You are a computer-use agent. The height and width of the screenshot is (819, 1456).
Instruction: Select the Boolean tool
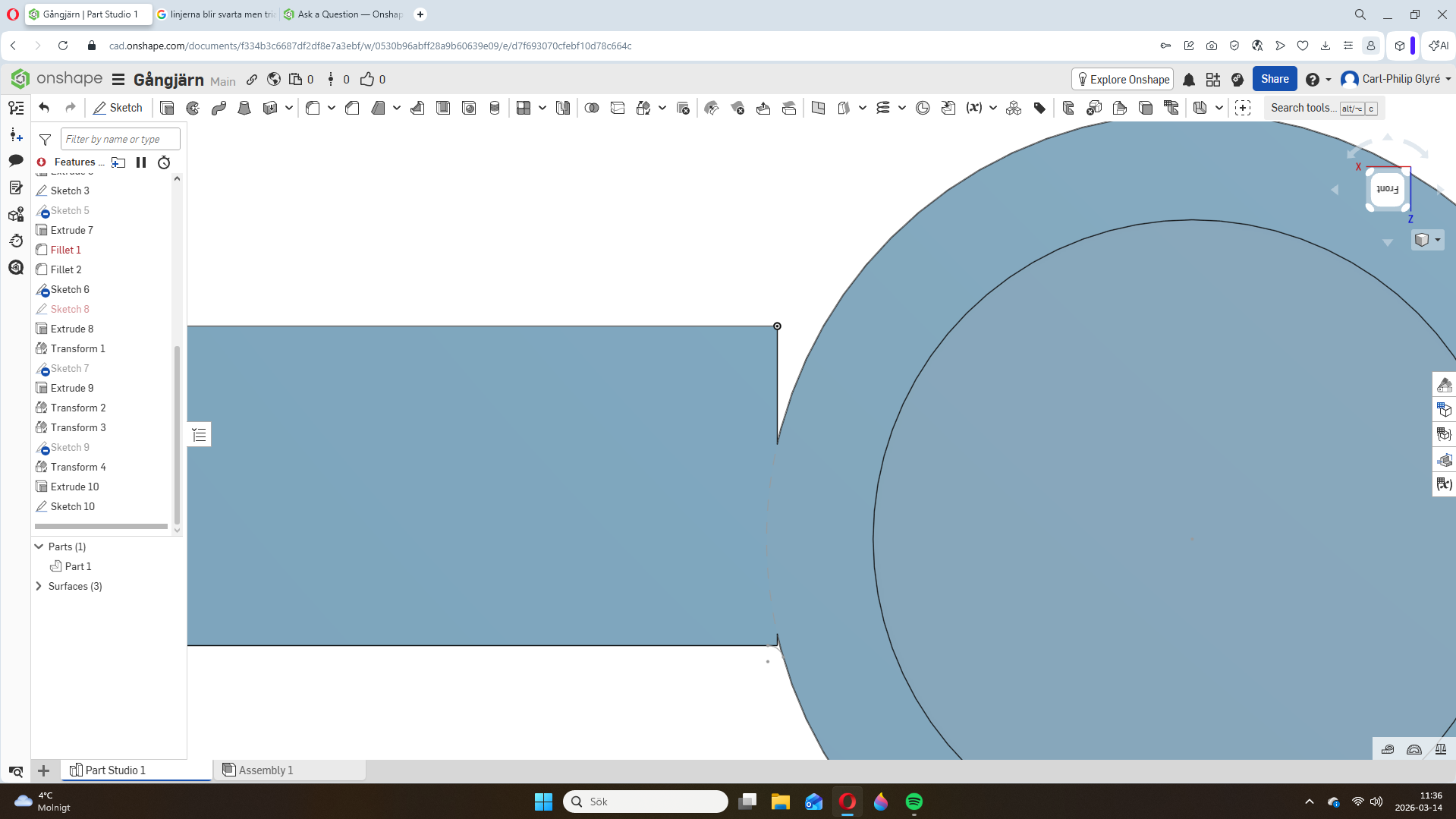click(x=592, y=108)
